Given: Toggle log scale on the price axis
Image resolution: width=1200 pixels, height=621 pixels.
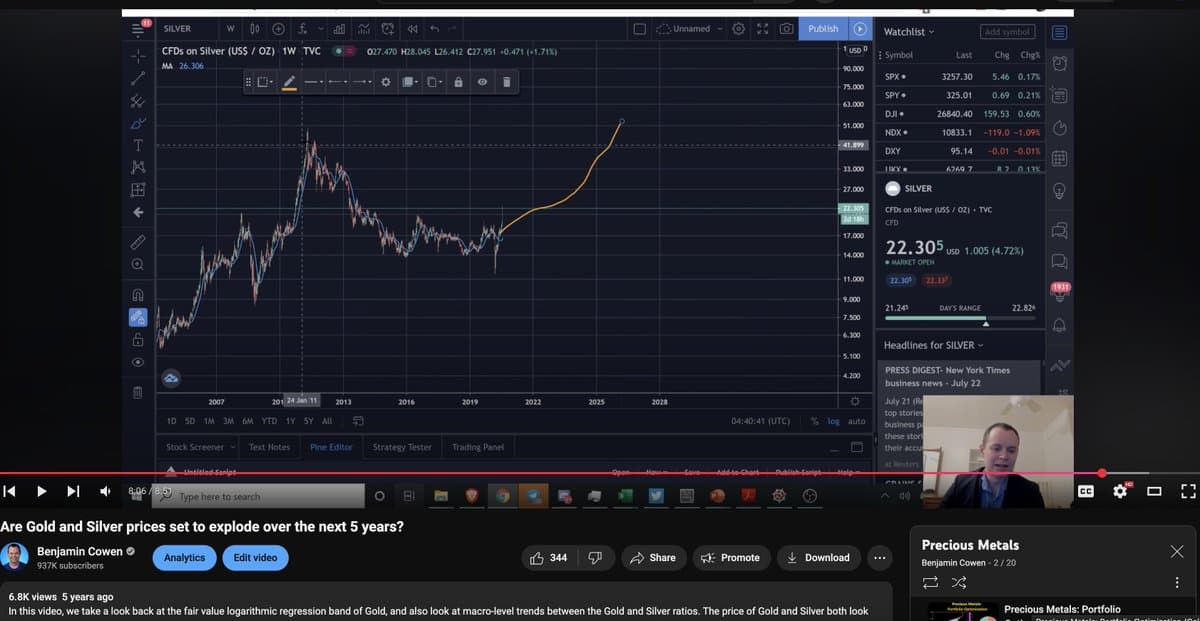Looking at the screenshot, I should 834,421.
